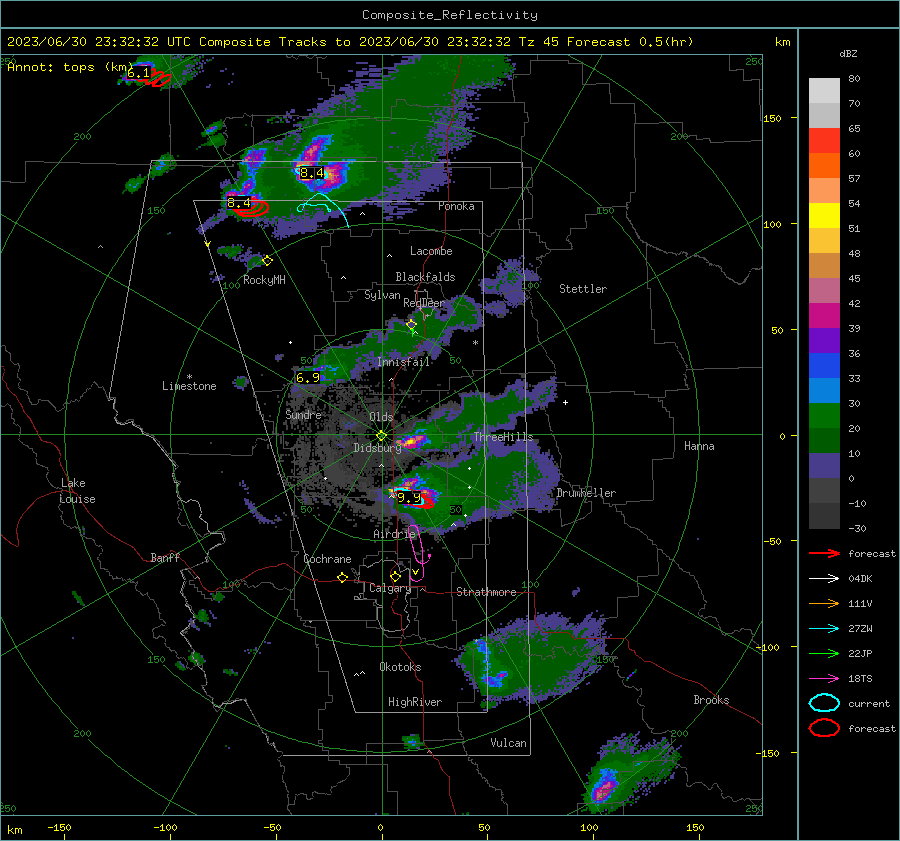Click the 6.9 storm top label
The image size is (900, 841).
[308, 378]
